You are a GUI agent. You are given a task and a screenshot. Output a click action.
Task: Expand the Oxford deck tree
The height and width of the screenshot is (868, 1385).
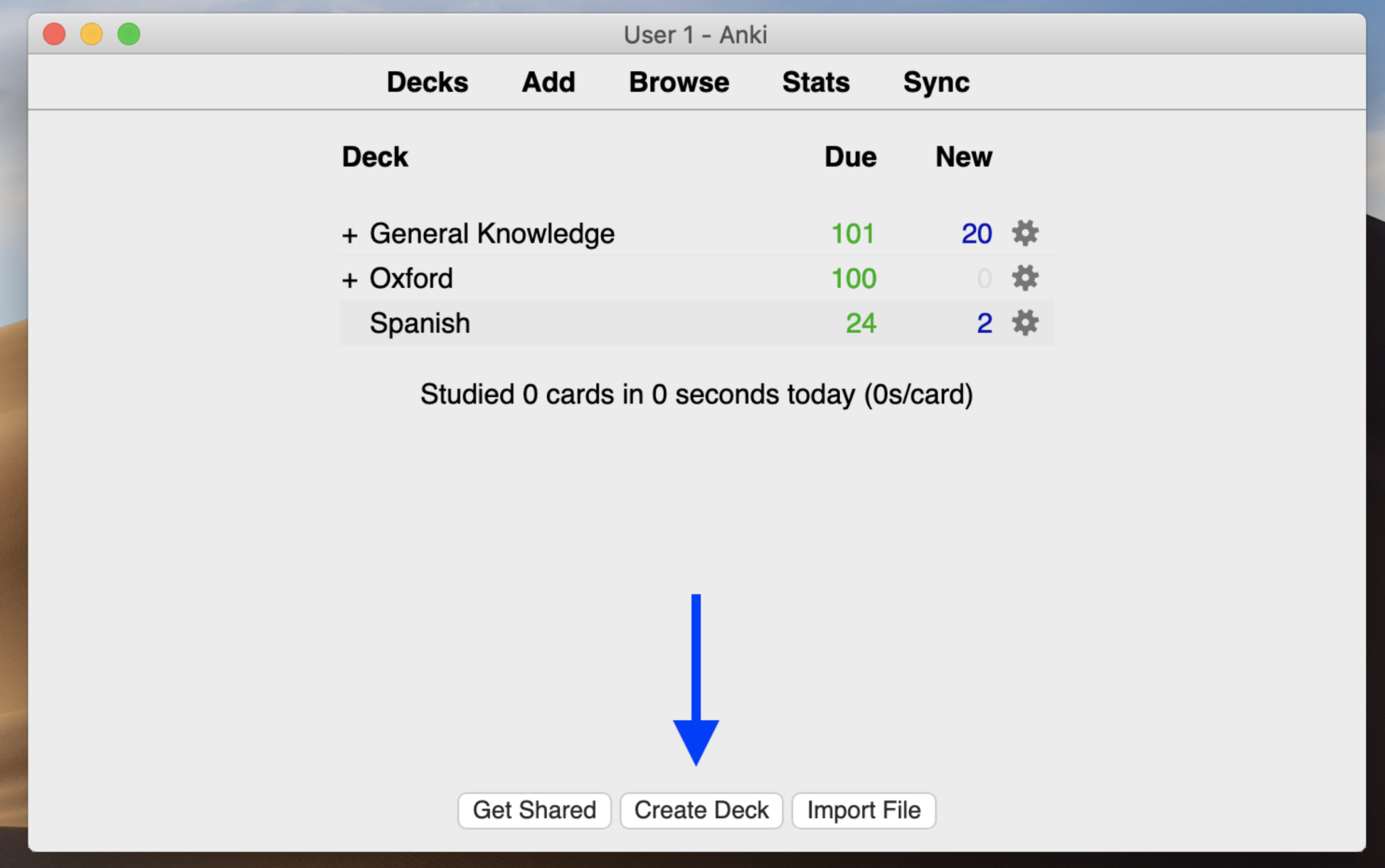click(x=350, y=278)
